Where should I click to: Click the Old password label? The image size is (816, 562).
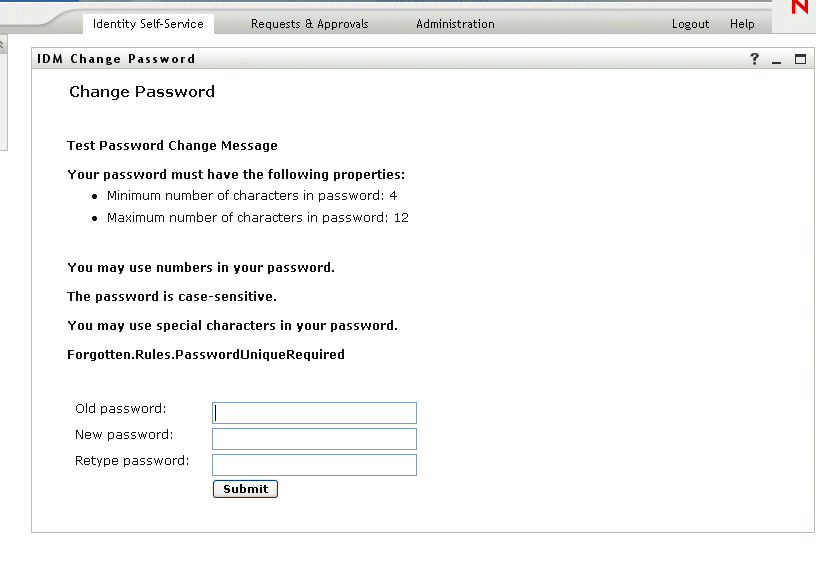coord(121,409)
